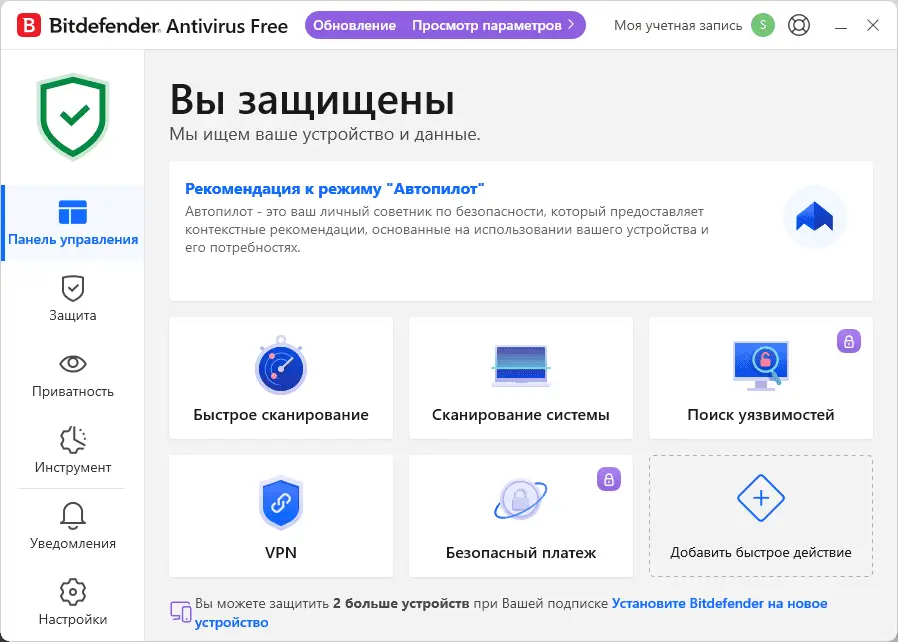The image size is (898, 642).
Task: Click the purple lock badge on Поиск уязвимостей
Action: [849, 341]
